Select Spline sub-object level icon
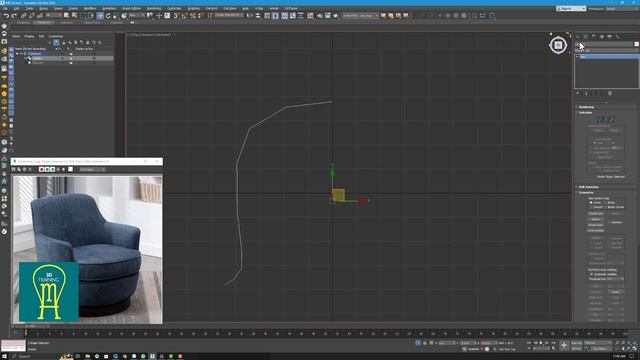Viewport: 640px width, 360px height. point(611,119)
